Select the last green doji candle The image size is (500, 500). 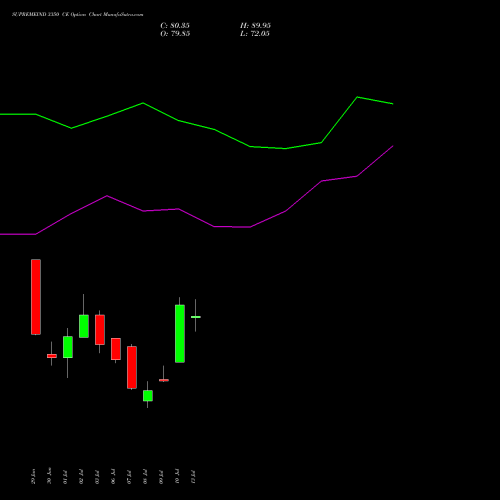point(196,317)
